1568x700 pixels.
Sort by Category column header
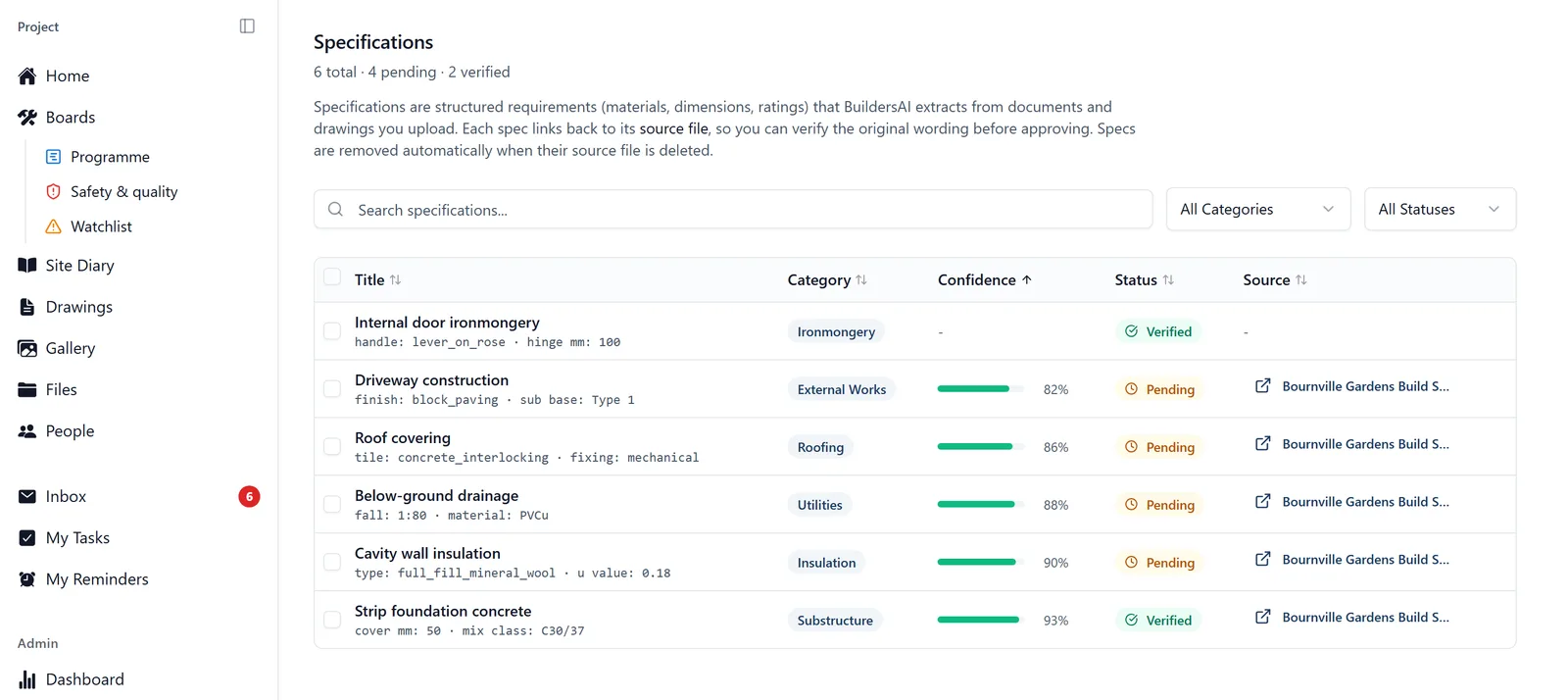(x=827, y=280)
